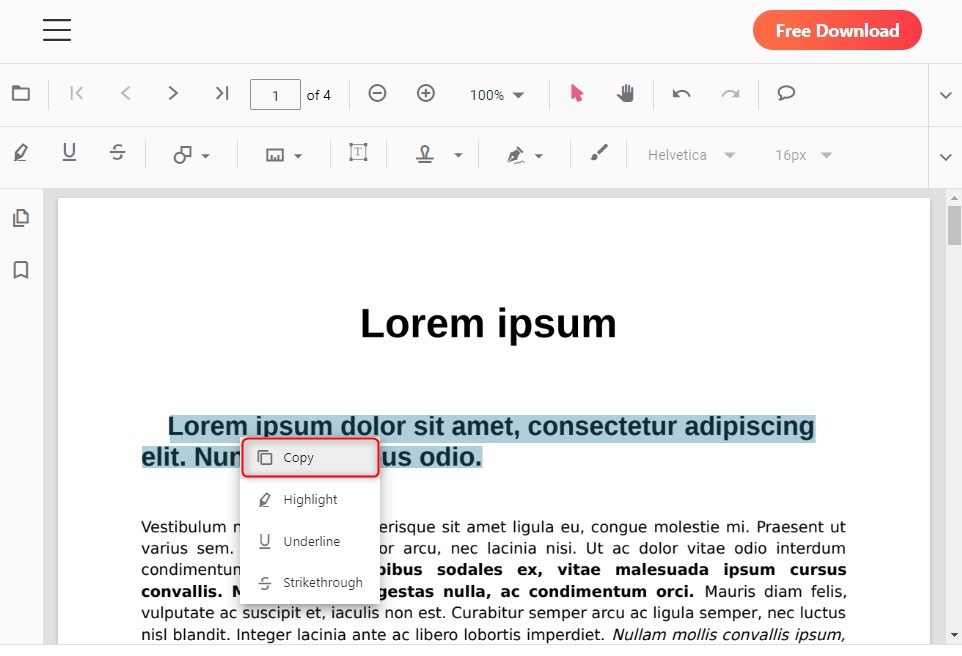962x656 pixels.
Task: Click the open file folder icon
Action: [20, 94]
